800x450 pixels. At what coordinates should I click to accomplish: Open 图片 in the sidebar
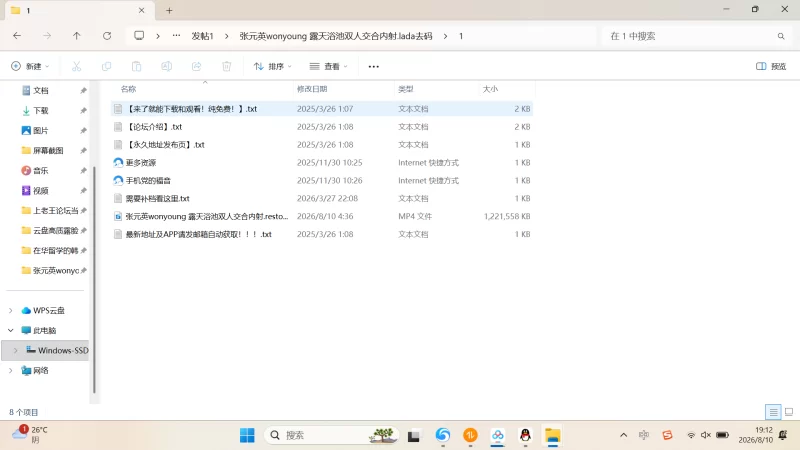tap(41, 130)
